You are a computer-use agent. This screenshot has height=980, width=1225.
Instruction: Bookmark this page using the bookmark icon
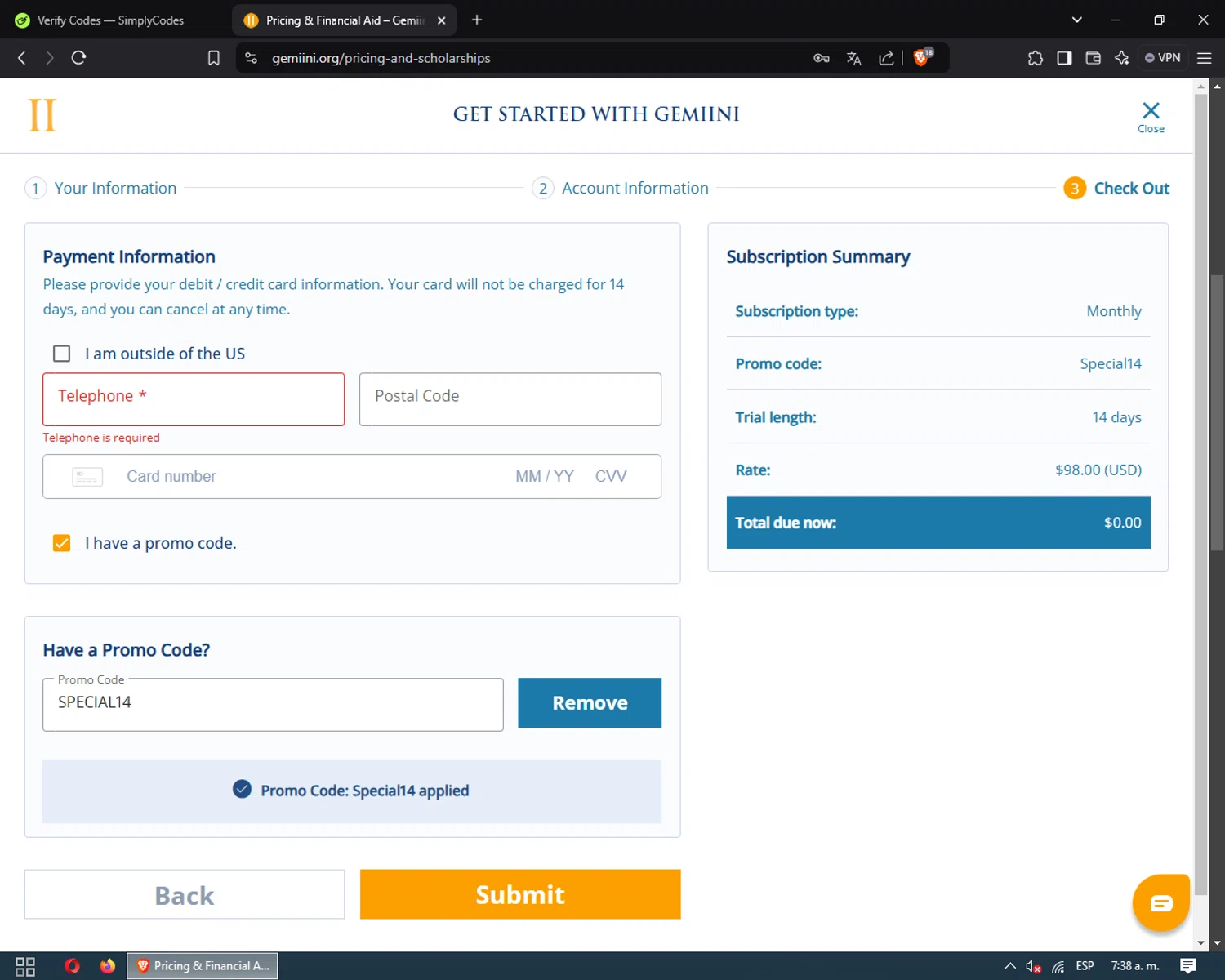point(214,58)
